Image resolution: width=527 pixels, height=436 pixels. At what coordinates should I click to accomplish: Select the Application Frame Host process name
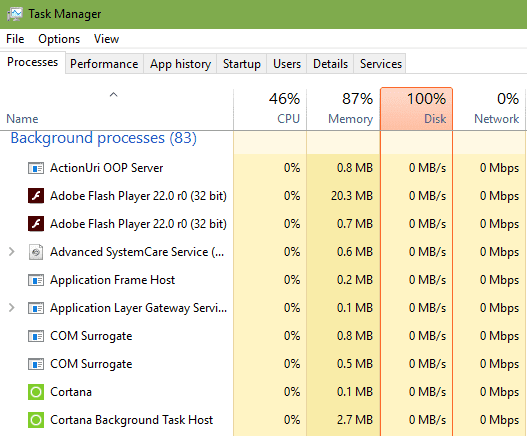(x=113, y=280)
